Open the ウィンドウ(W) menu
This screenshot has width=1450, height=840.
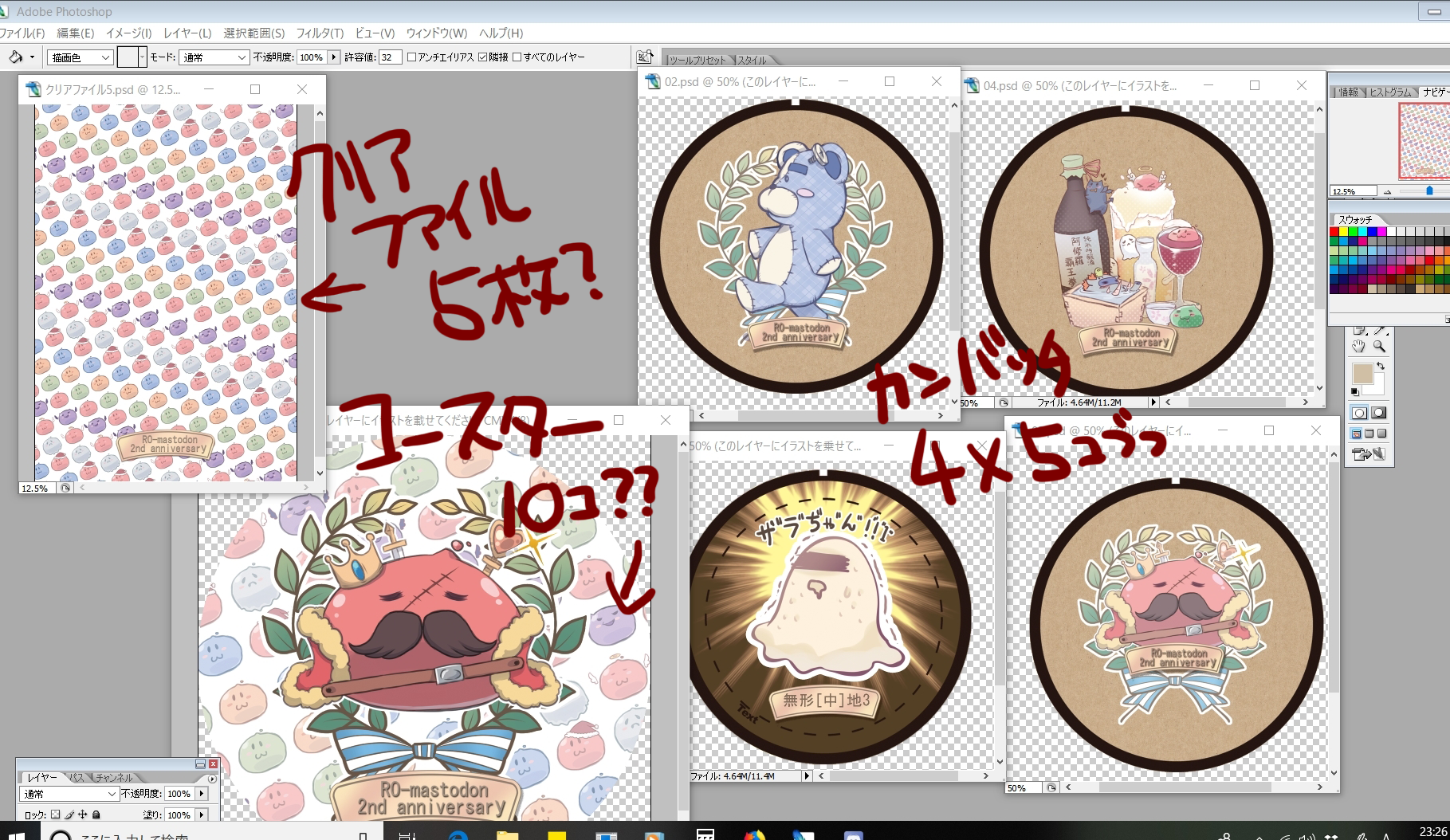(x=437, y=33)
